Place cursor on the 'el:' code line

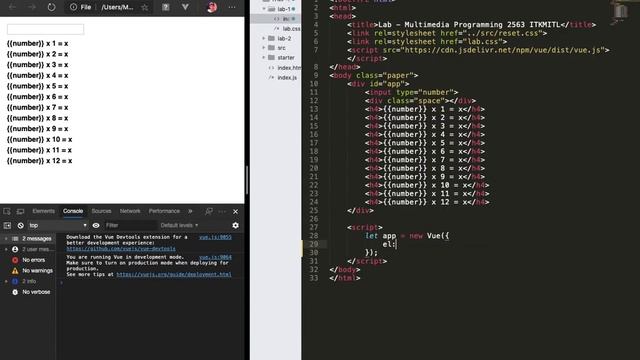(389, 244)
